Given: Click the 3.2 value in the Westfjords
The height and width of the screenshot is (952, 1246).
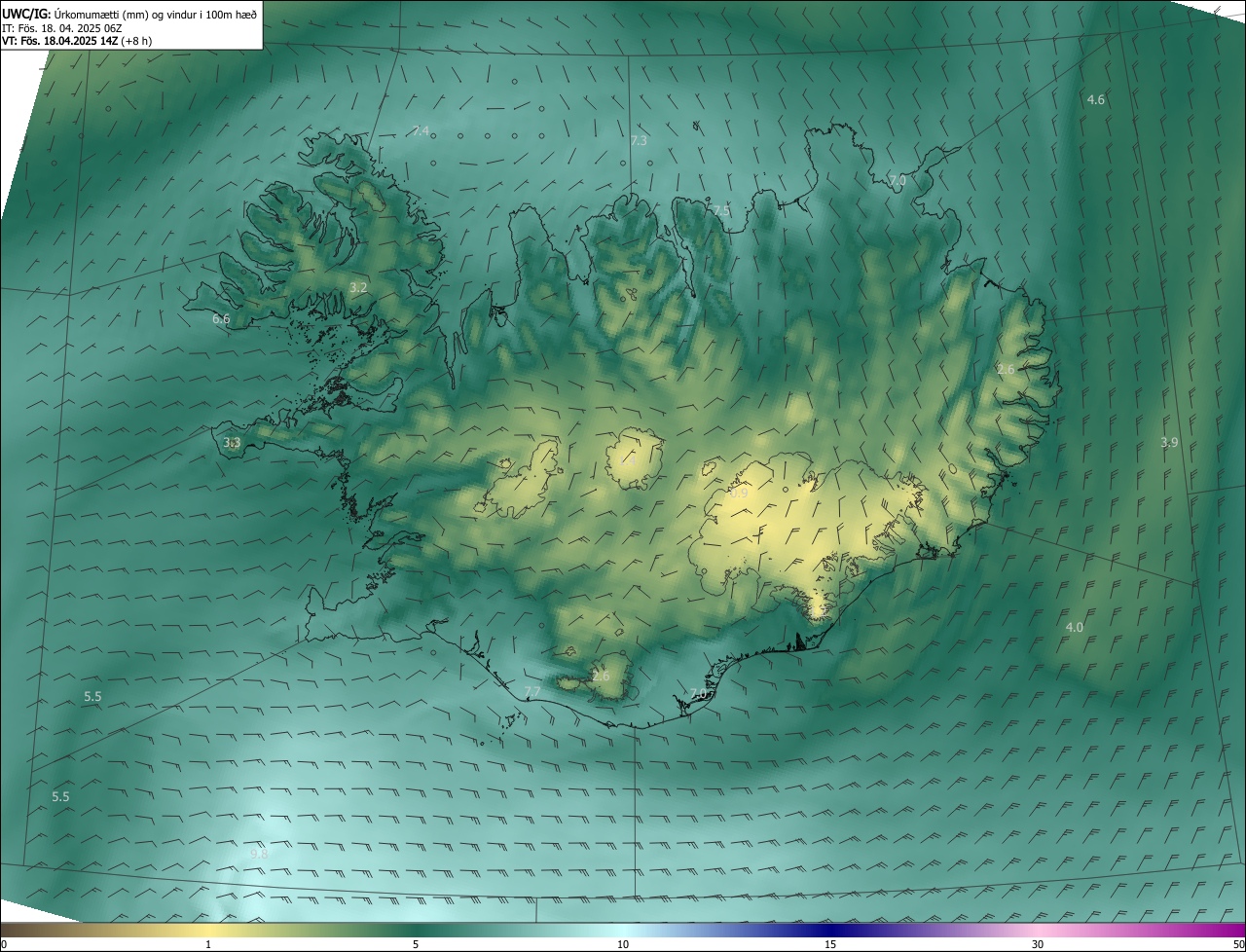Looking at the screenshot, I should pos(358,287).
